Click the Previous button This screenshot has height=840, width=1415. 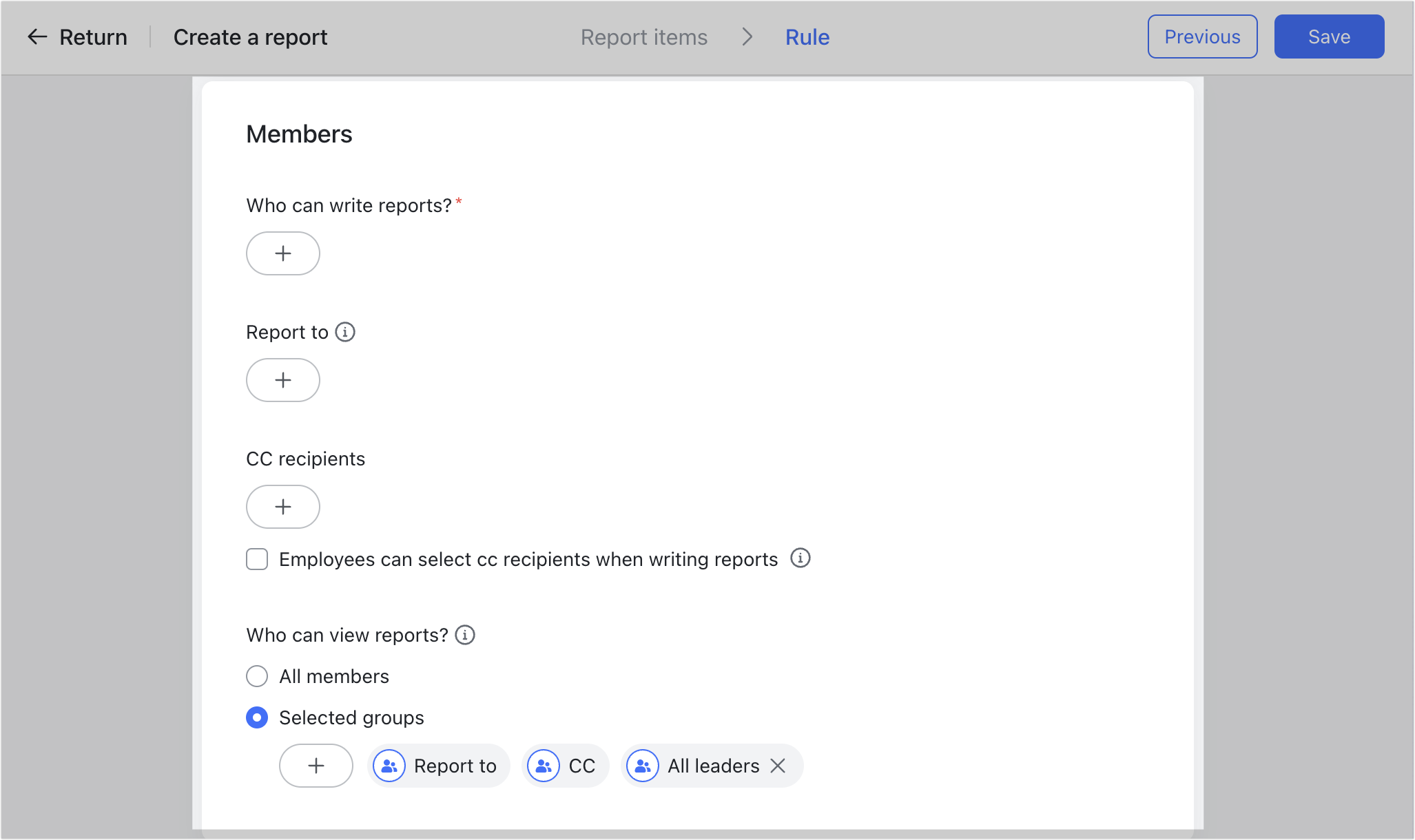(x=1201, y=36)
